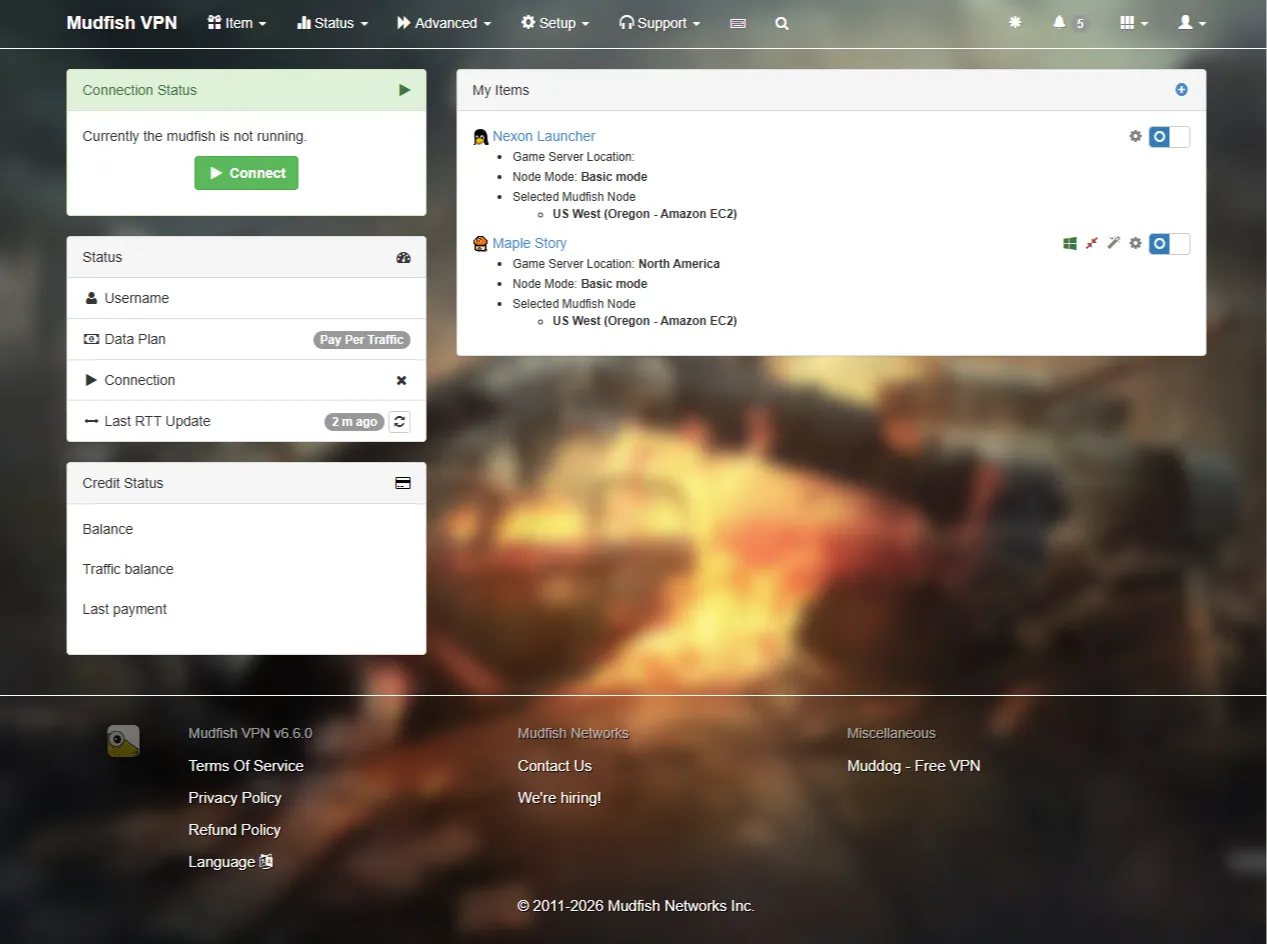Toggle the Maple Story item switch
This screenshot has width=1267, height=944.
click(x=1169, y=244)
